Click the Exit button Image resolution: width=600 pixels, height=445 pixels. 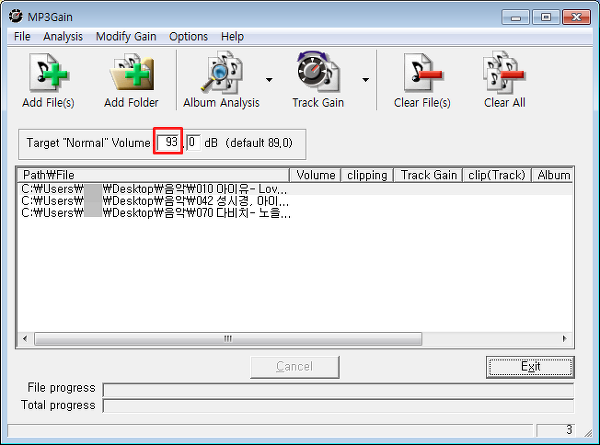coord(530,367)
